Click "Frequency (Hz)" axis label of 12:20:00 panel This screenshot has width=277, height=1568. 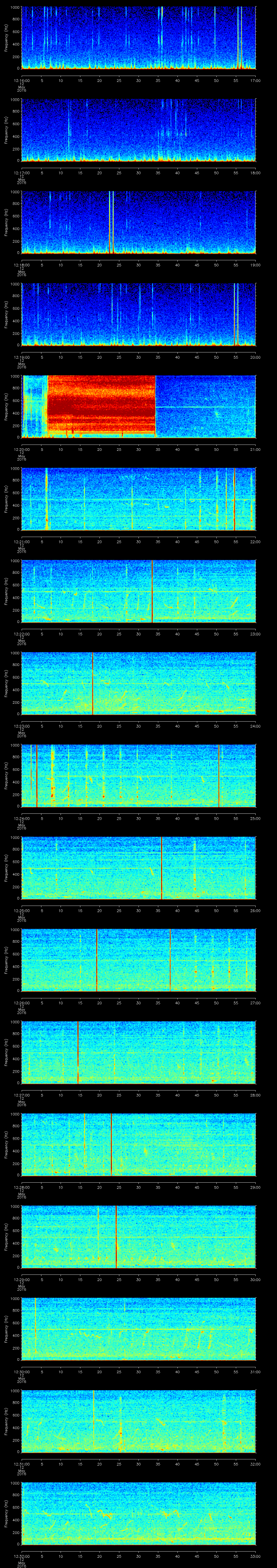(x=6, y=407)
